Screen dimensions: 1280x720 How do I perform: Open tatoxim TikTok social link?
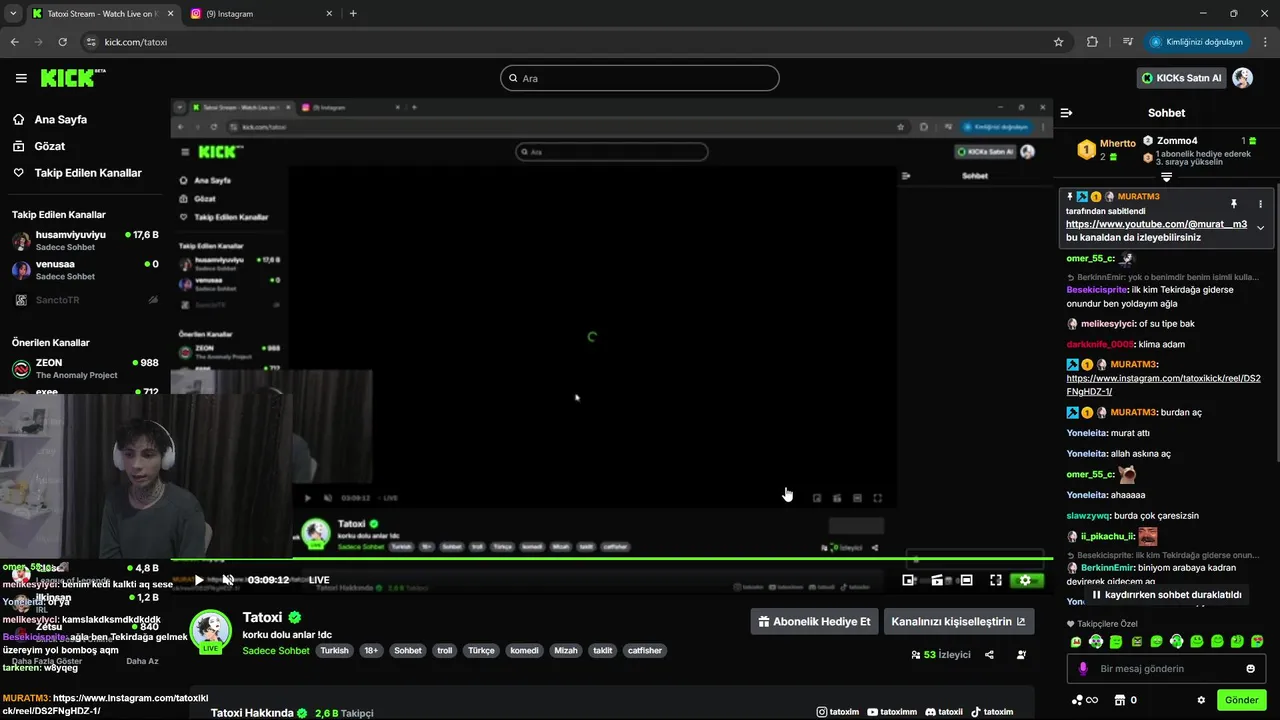[x=992, y=712]
